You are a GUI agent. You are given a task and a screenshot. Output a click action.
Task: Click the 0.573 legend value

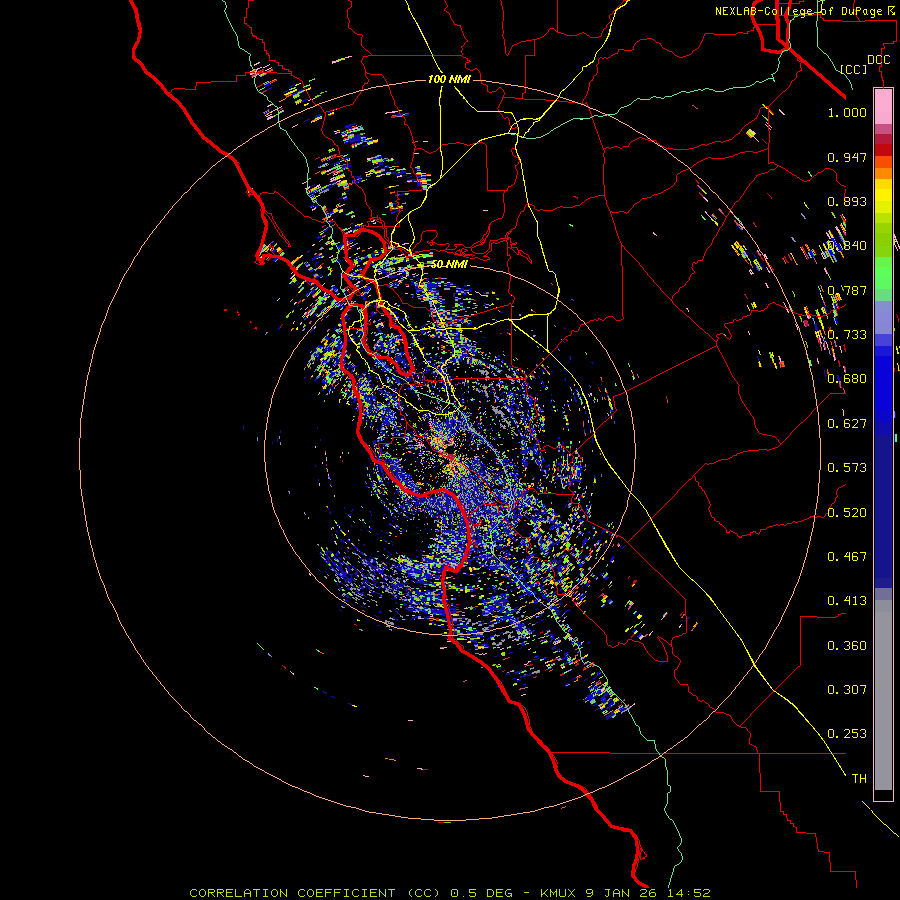847,468
